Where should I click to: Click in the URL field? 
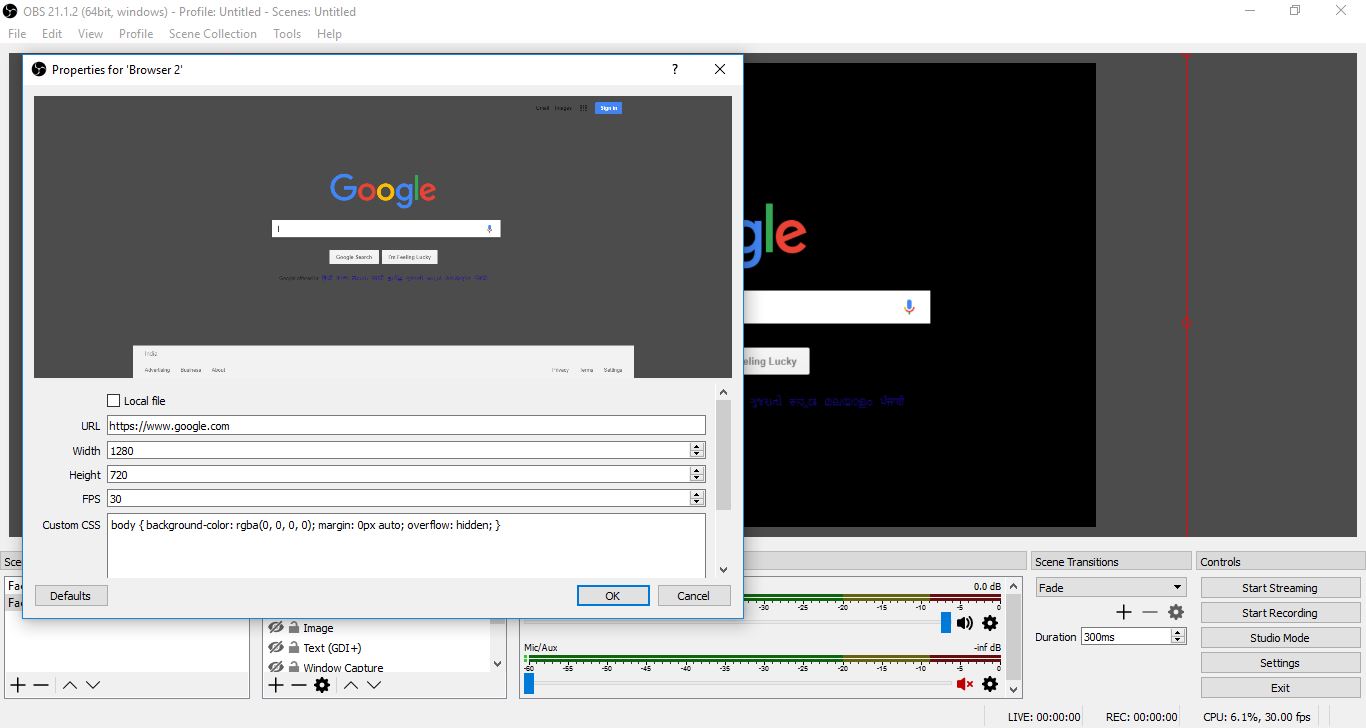coord(406,425)
